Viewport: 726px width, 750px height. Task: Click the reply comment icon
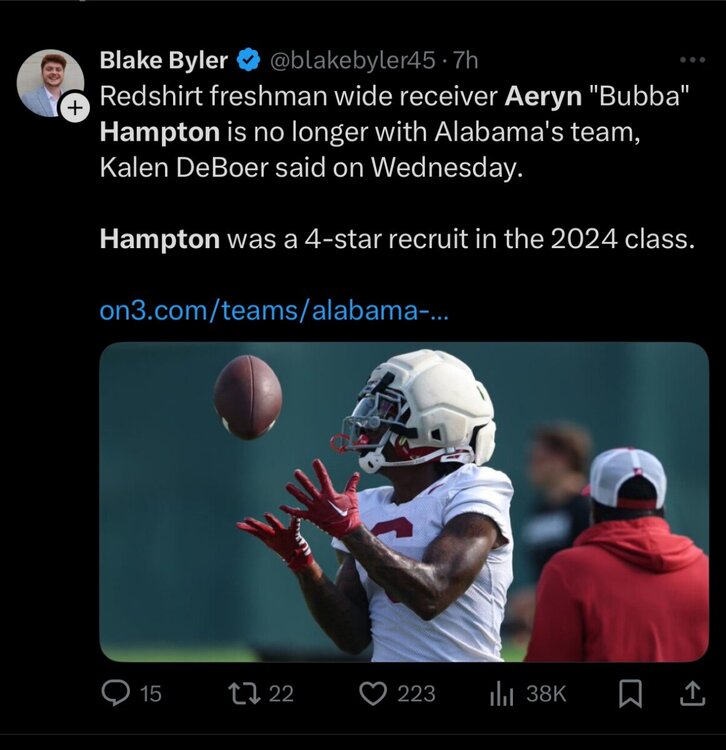117,693
